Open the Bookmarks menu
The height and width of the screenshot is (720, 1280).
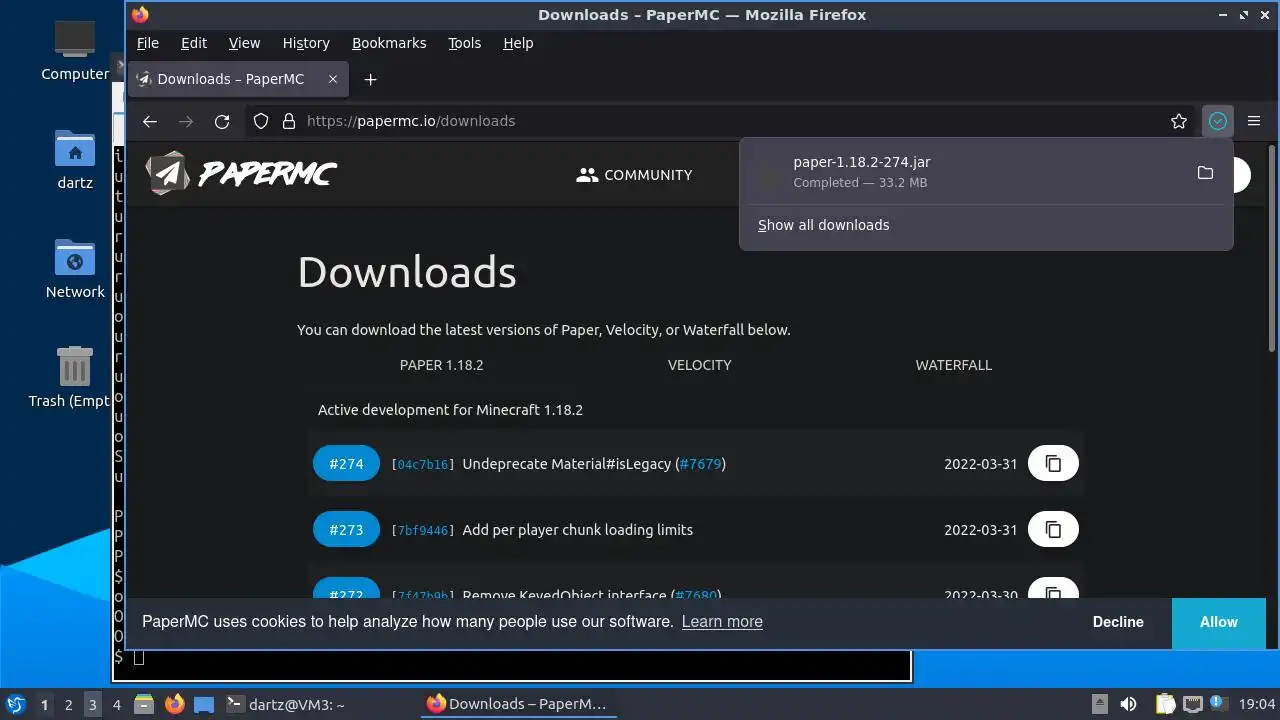coord(389,43)
